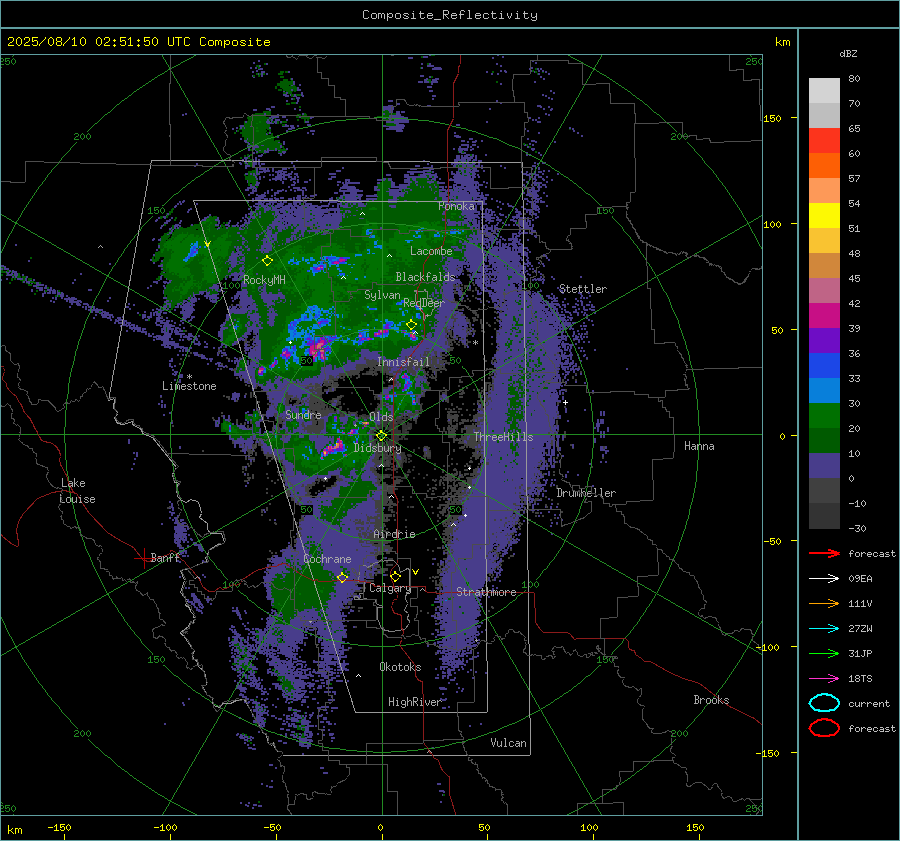Pick the magenta 42-39 dBZ swatch
The height and width of the screenshot is (841, 900).
[824, 316]
